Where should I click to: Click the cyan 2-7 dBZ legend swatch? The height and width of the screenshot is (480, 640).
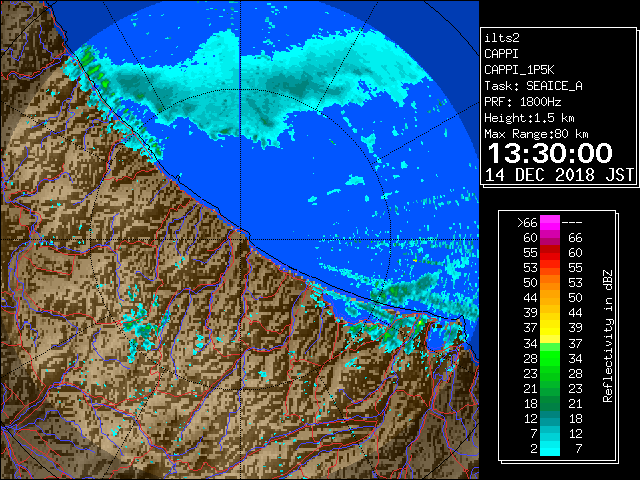550,448
